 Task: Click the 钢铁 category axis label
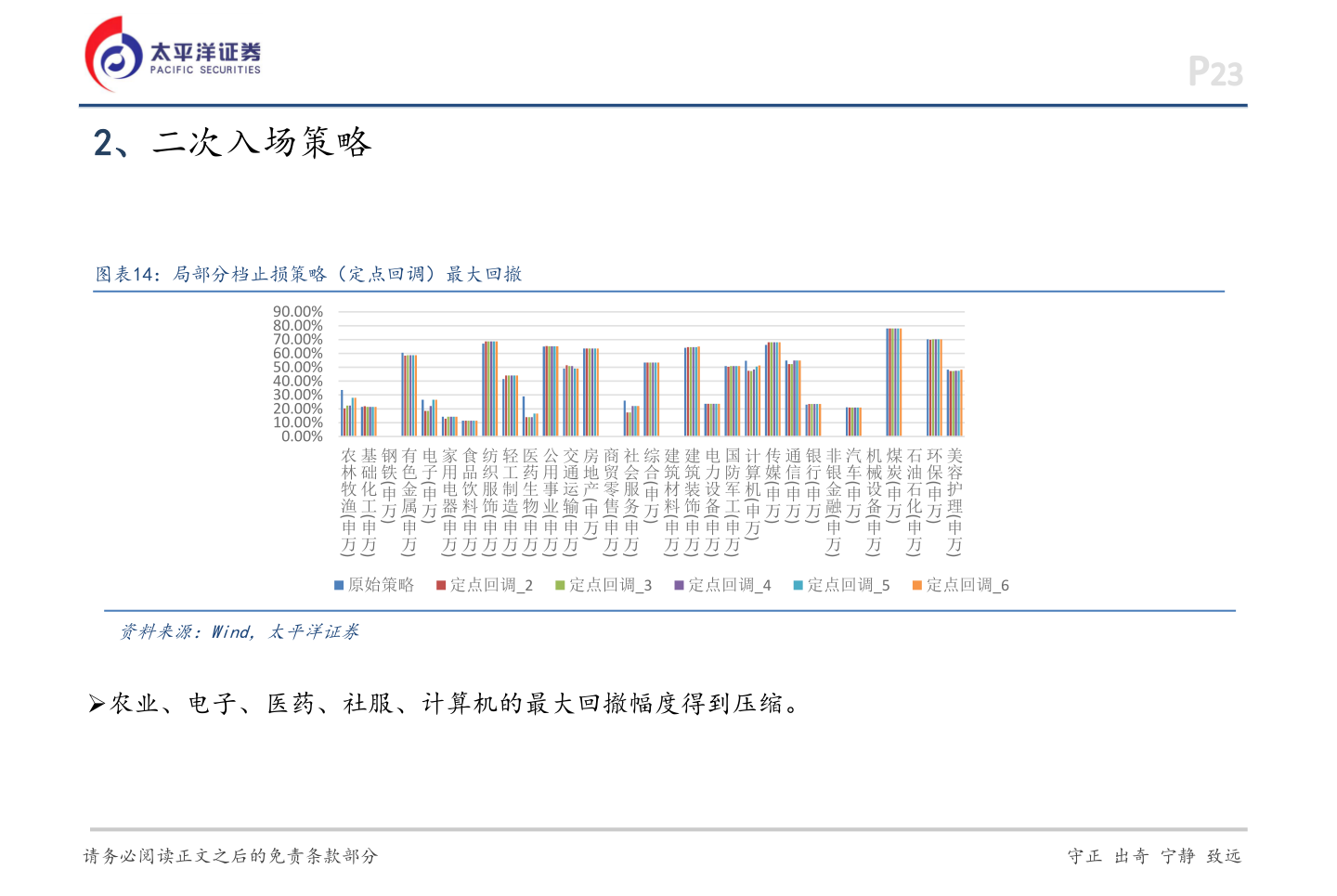pyautogui.click(x=389, y=484)
